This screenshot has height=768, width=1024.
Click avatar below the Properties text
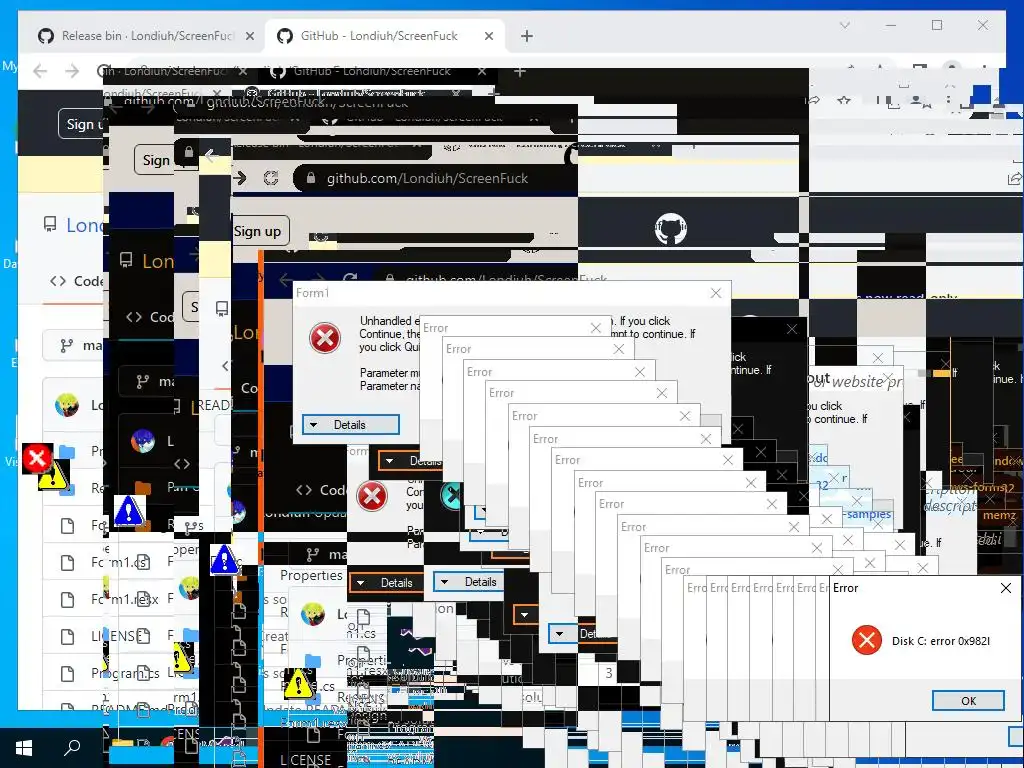[313, 615]
